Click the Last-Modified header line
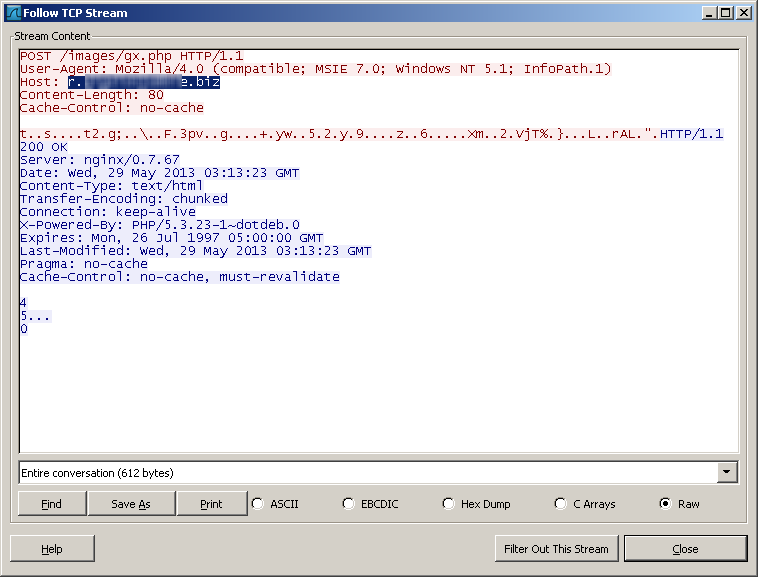 tap(196, 251)
